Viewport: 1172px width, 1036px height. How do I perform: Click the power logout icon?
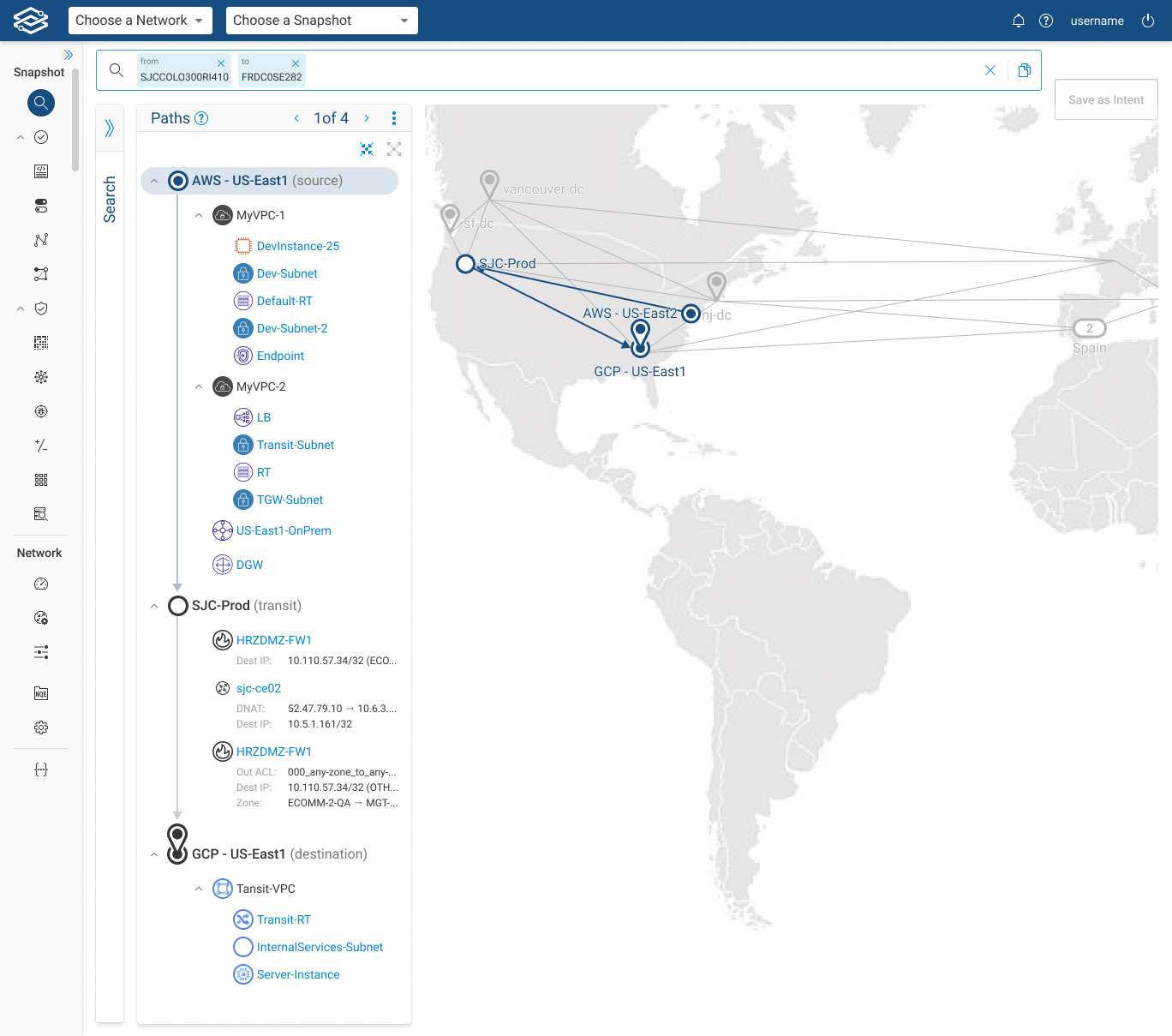click(1148, 21)
